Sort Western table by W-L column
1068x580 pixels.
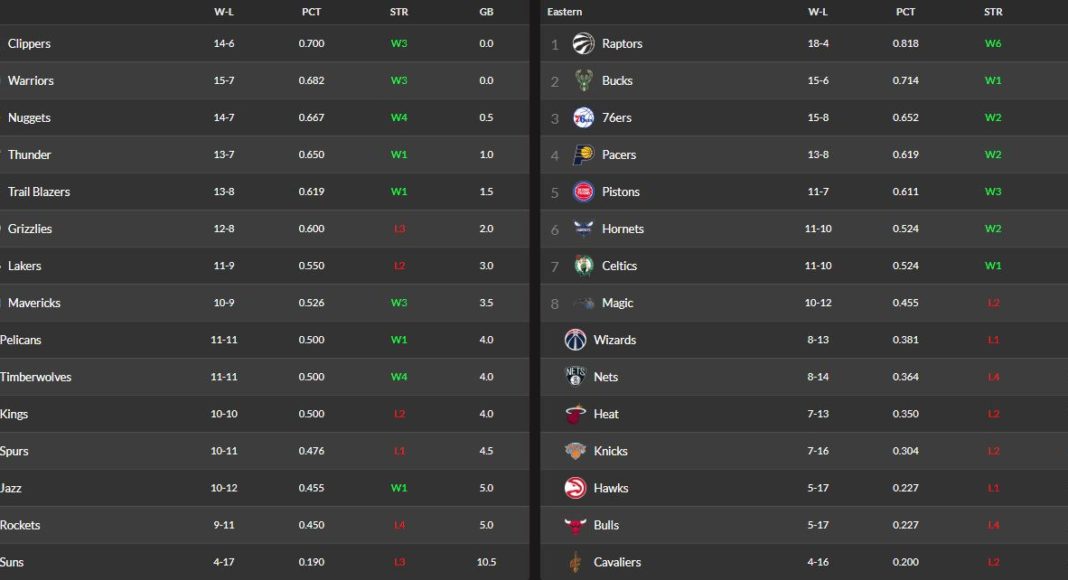224,12
